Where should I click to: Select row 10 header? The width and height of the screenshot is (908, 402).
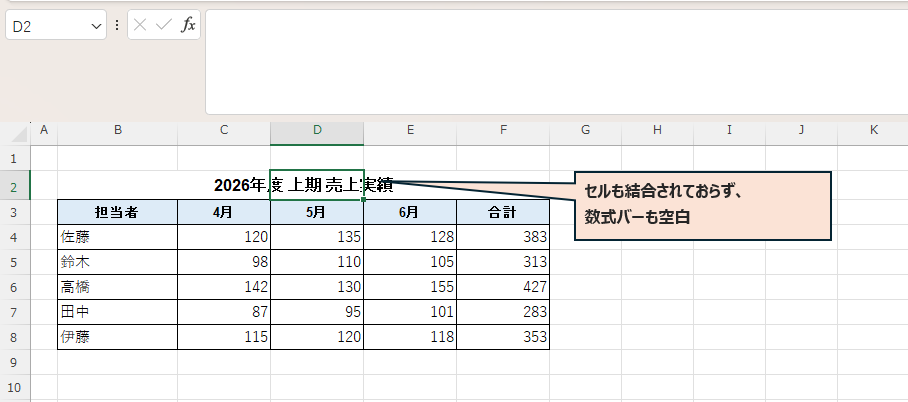tap(15, 387)
